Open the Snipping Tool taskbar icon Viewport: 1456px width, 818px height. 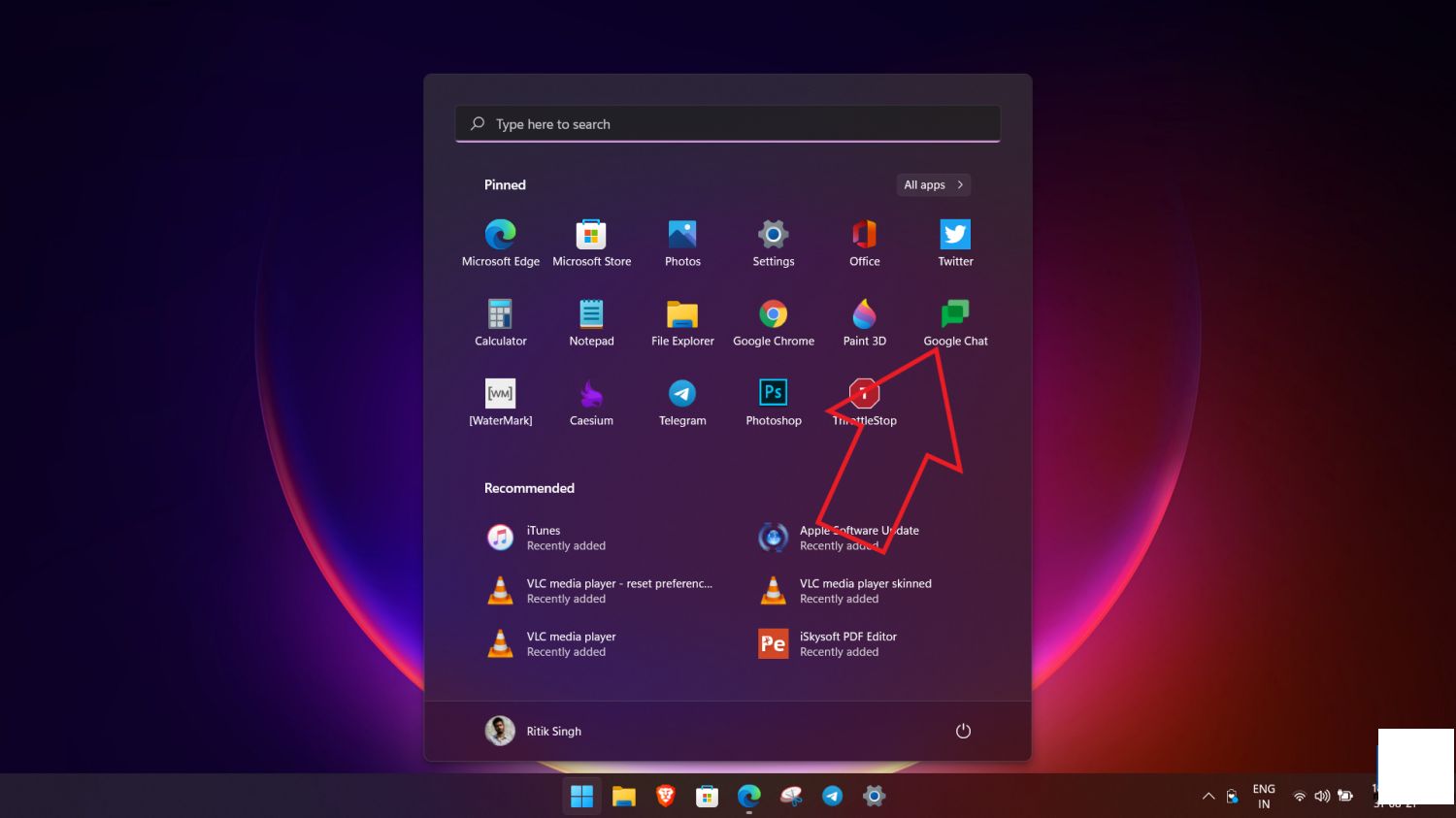pos(790,797)
